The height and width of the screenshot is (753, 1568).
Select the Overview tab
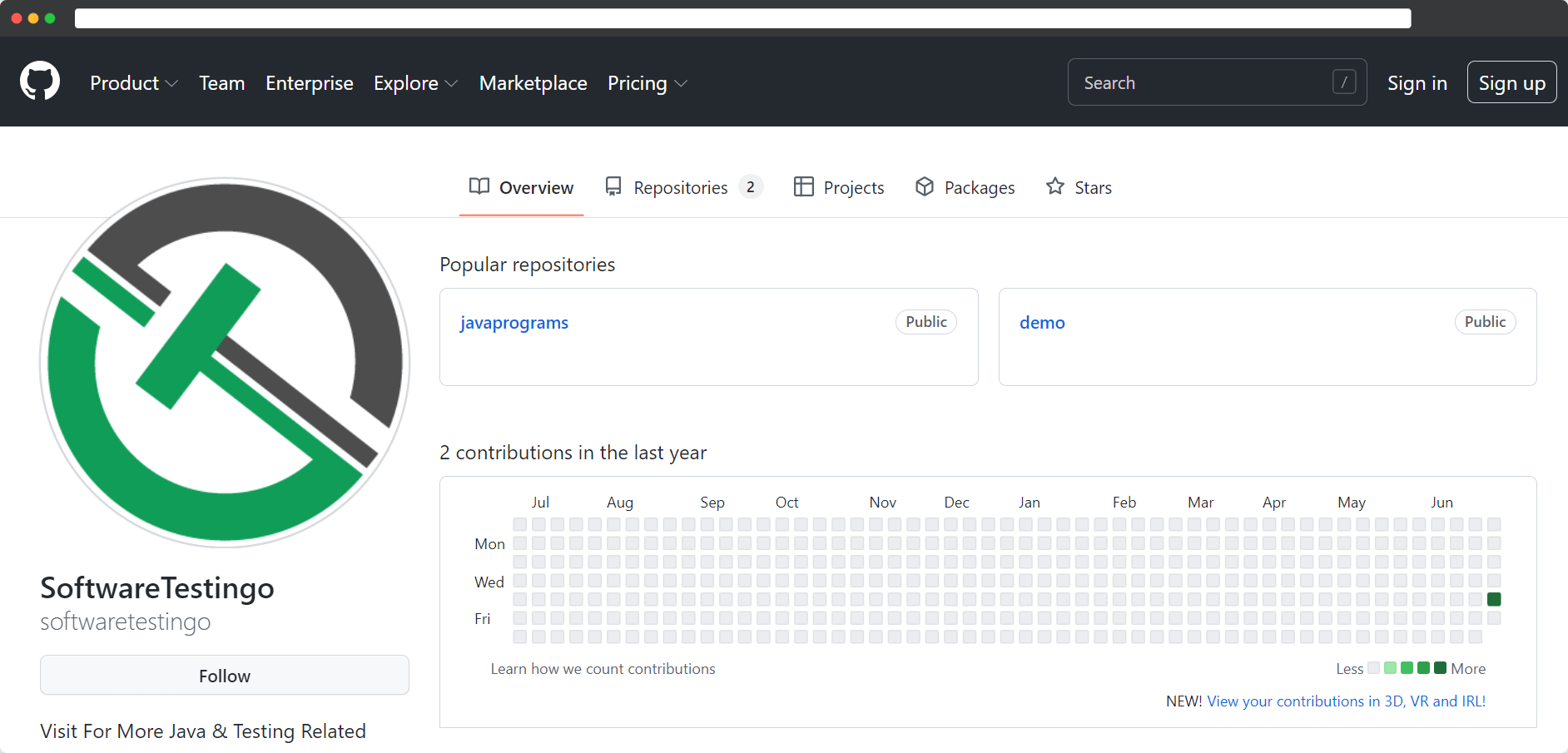coord(521,187)
